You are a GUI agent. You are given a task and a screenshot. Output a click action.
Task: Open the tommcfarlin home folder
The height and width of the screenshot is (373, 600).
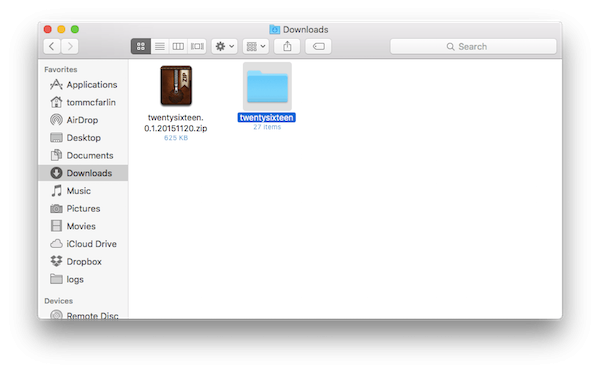pos(83,102)
